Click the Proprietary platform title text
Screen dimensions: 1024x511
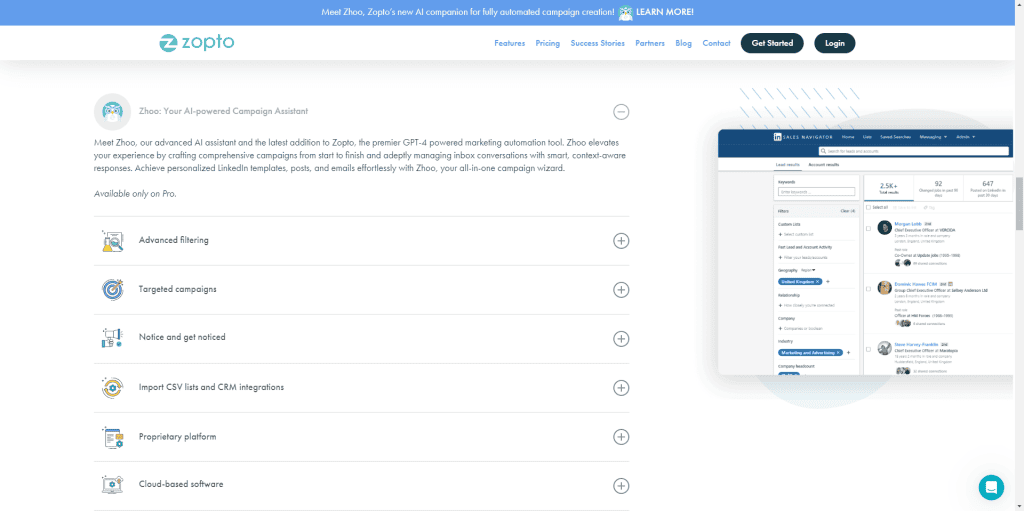tap(178, 437)
